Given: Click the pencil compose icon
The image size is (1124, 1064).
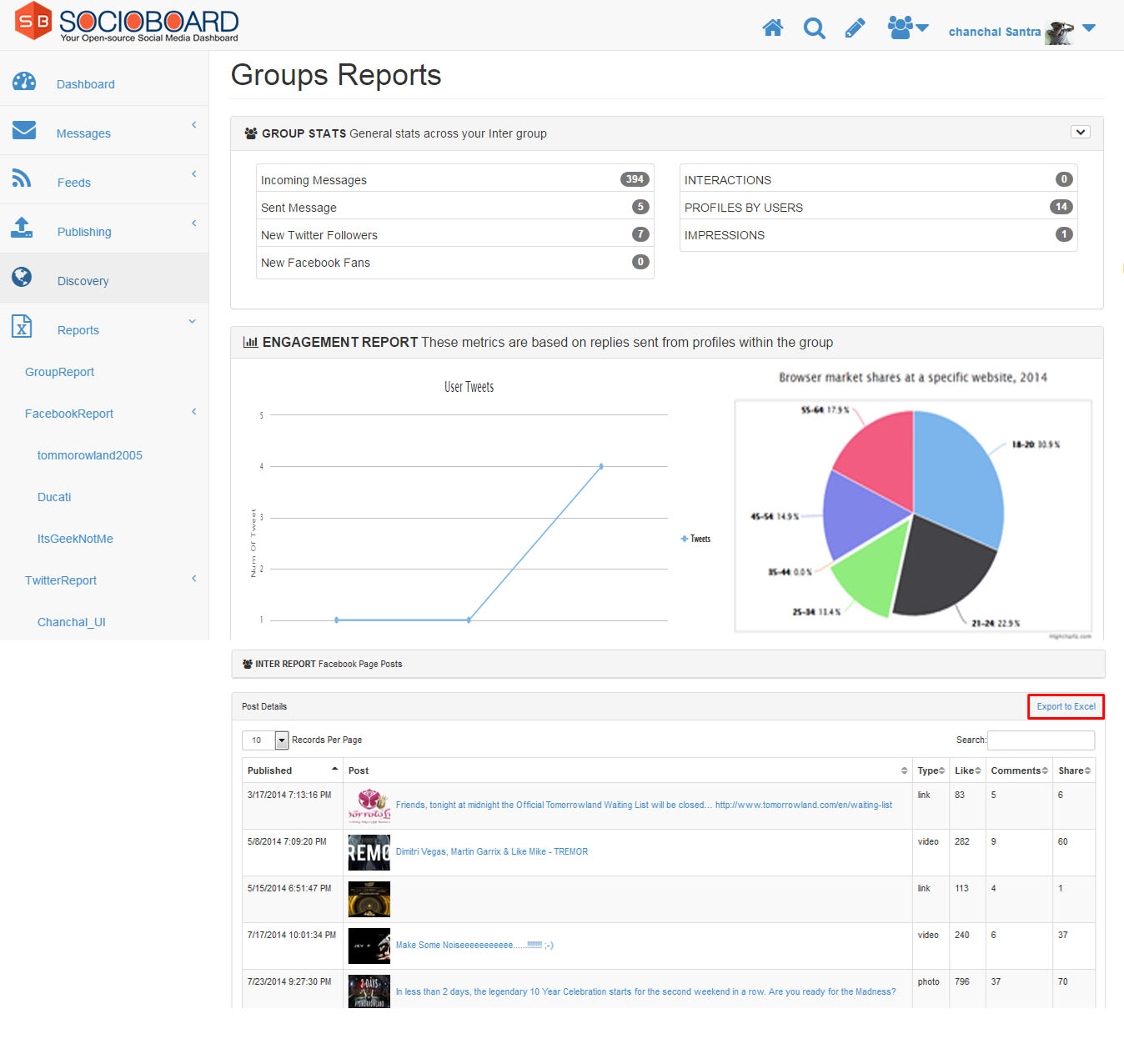Looking at the screenshot, I should click(855, 28).
